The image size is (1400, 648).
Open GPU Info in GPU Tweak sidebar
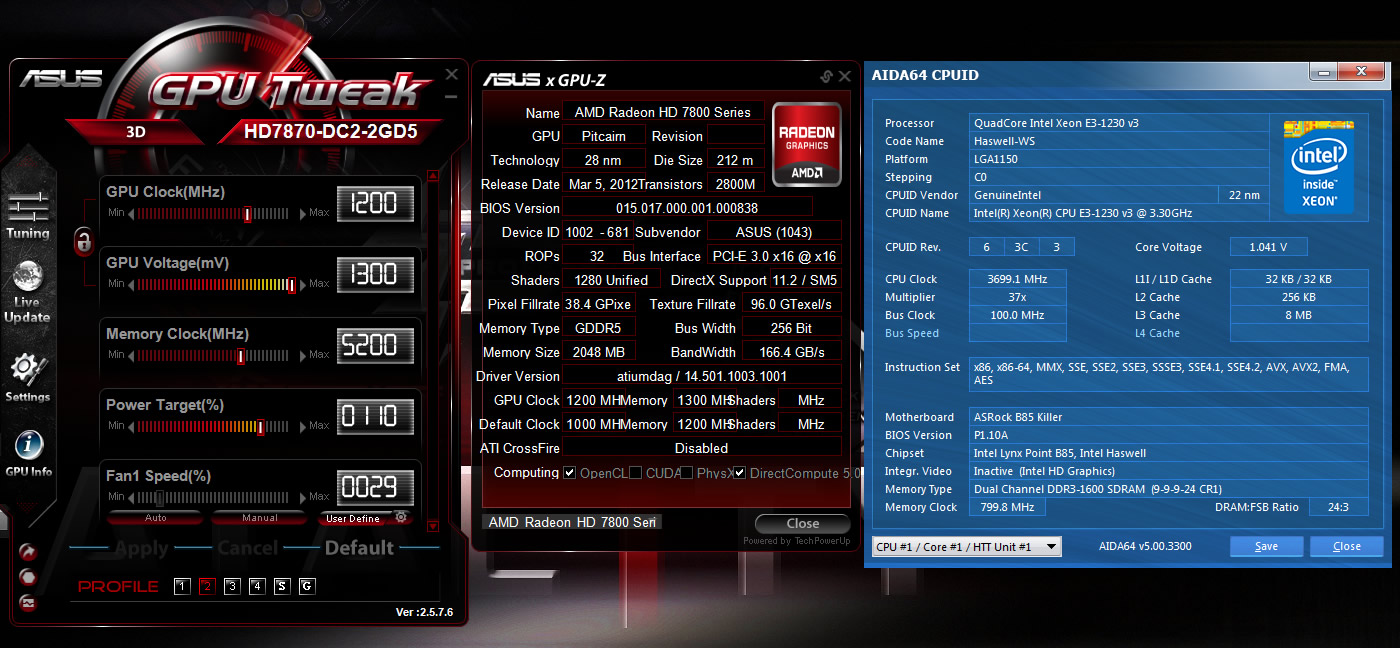point(28,453)
